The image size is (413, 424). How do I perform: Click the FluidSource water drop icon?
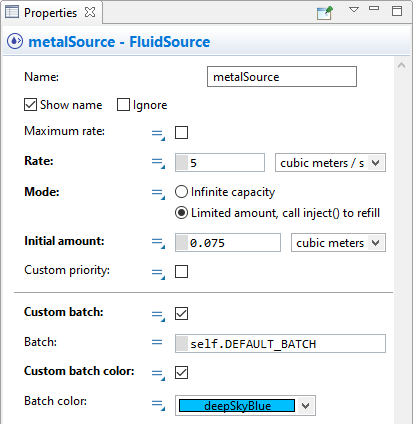point(15,41)
